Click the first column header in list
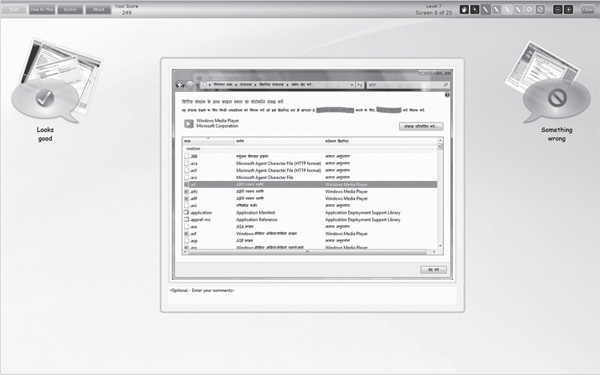 coord(209,141)
